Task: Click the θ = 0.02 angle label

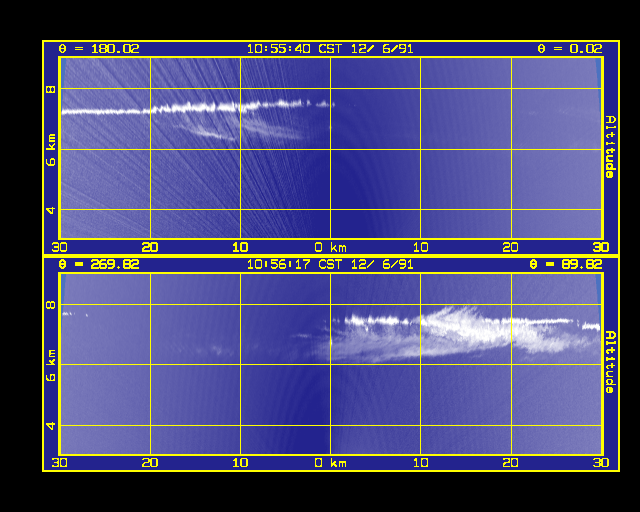Action: click(569, 49)
